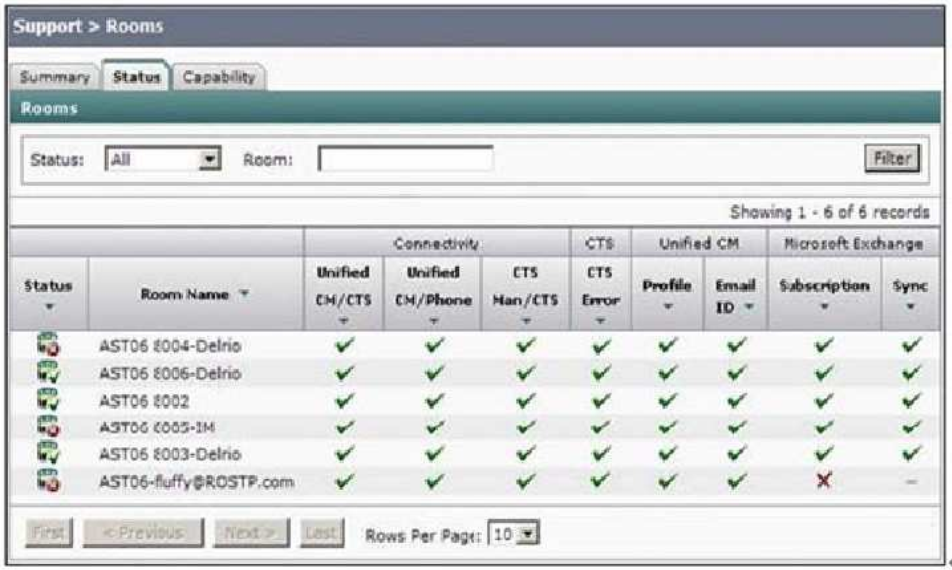The width and height of the screenshot is (952, 570).
Task: Click CTS Man/CTS checkmark for AST06 8002
Action: click(x=526, y=400)
